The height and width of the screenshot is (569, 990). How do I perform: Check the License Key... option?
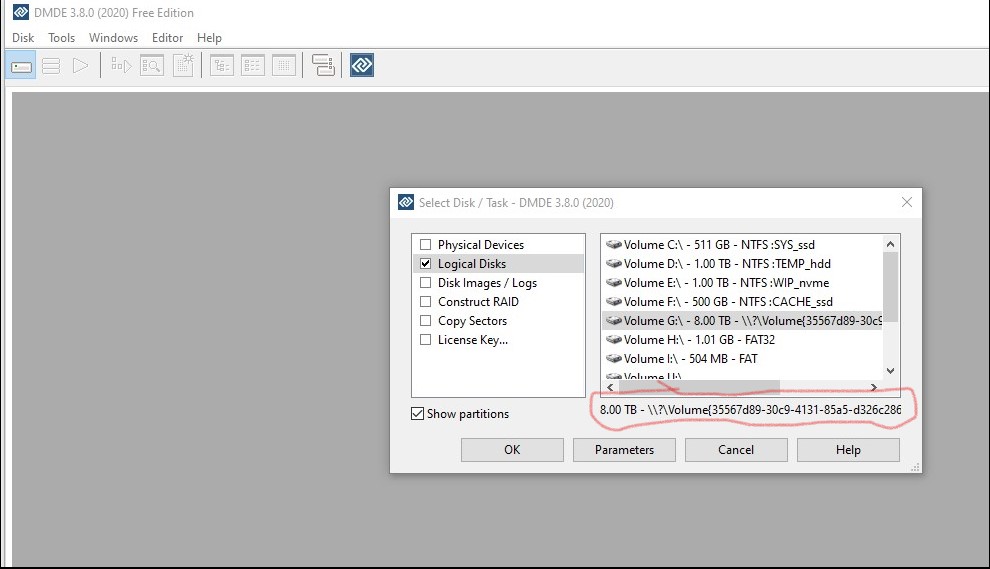[x=426, y=339]
